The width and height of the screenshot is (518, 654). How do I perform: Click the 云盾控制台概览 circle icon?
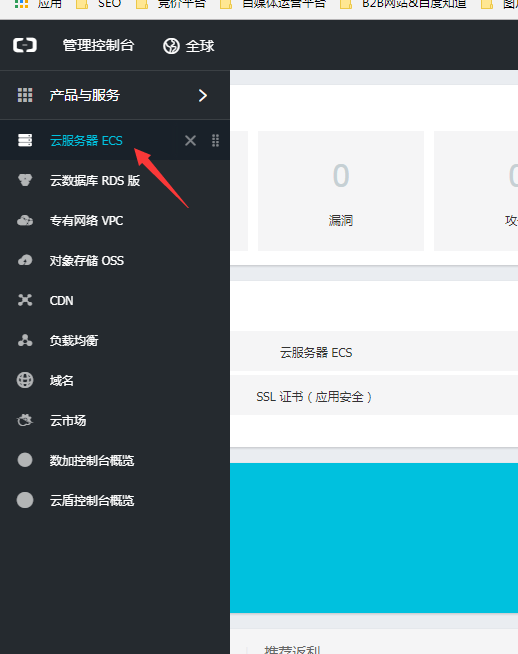point(25,500)
